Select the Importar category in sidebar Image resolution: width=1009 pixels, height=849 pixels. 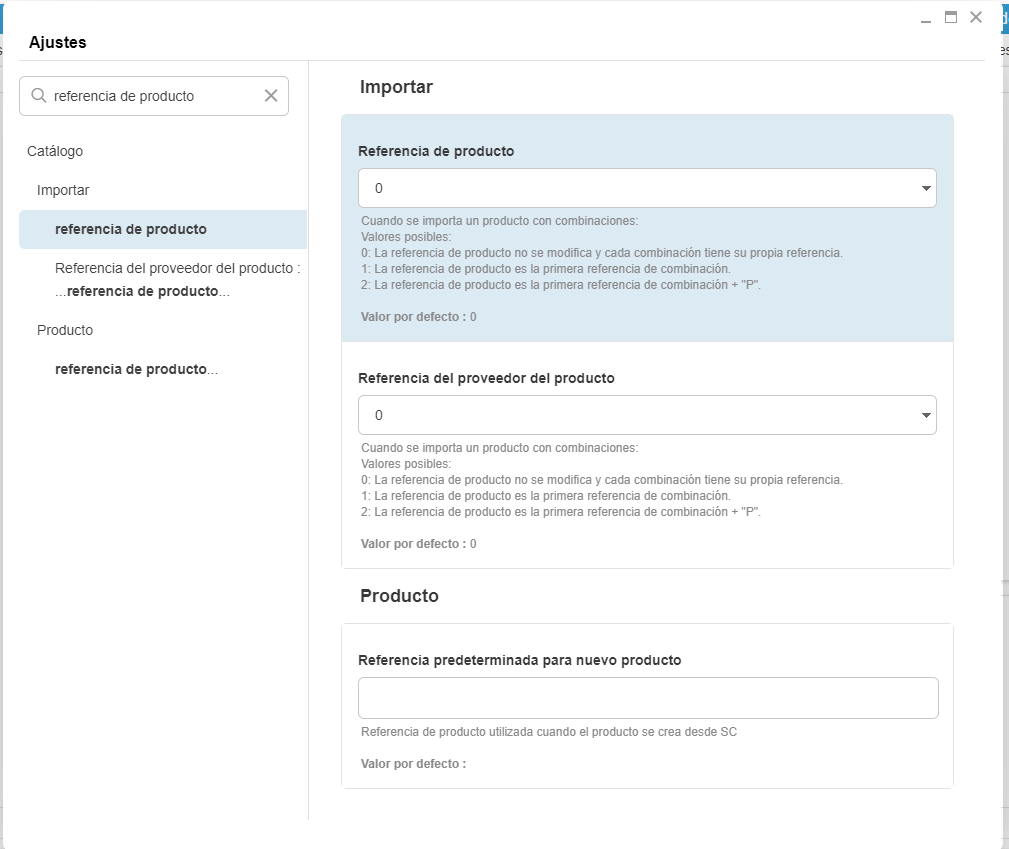(63, 190)
